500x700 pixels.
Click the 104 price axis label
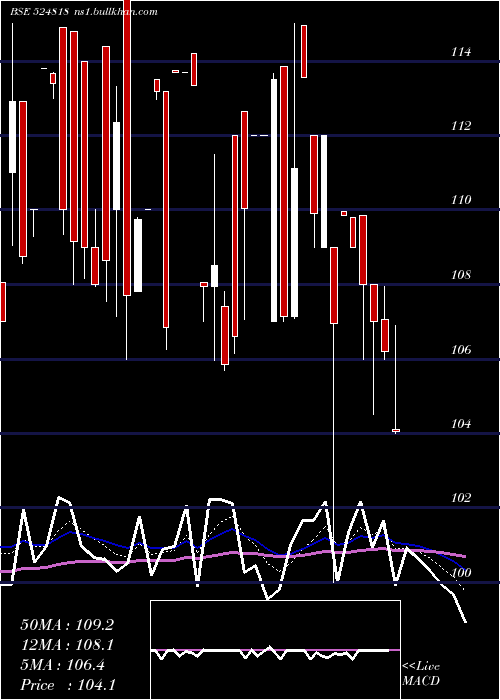point(460,424)
